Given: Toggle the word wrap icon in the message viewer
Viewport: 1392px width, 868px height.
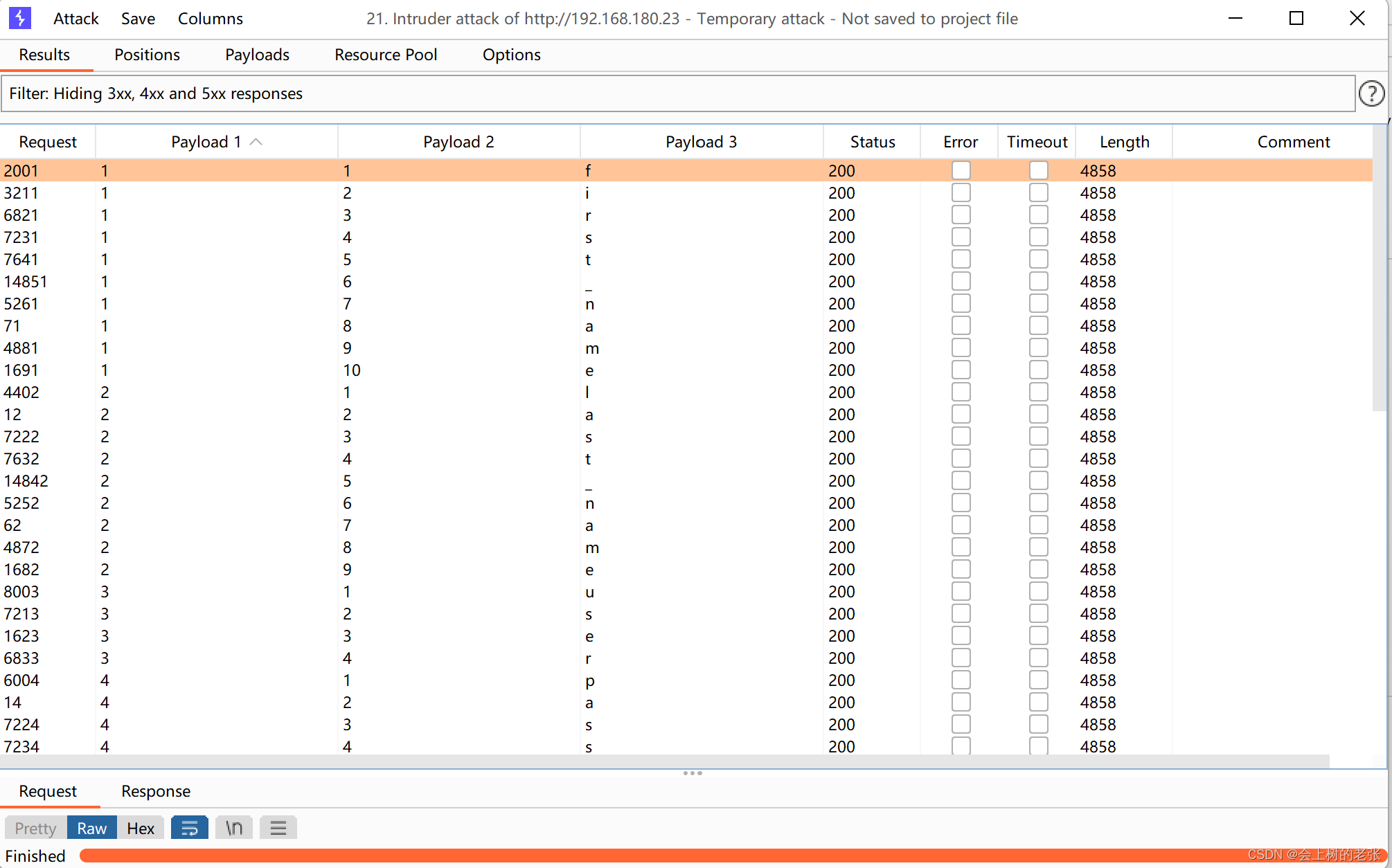Looking at the screenshot, I should (x=189, y=828).
